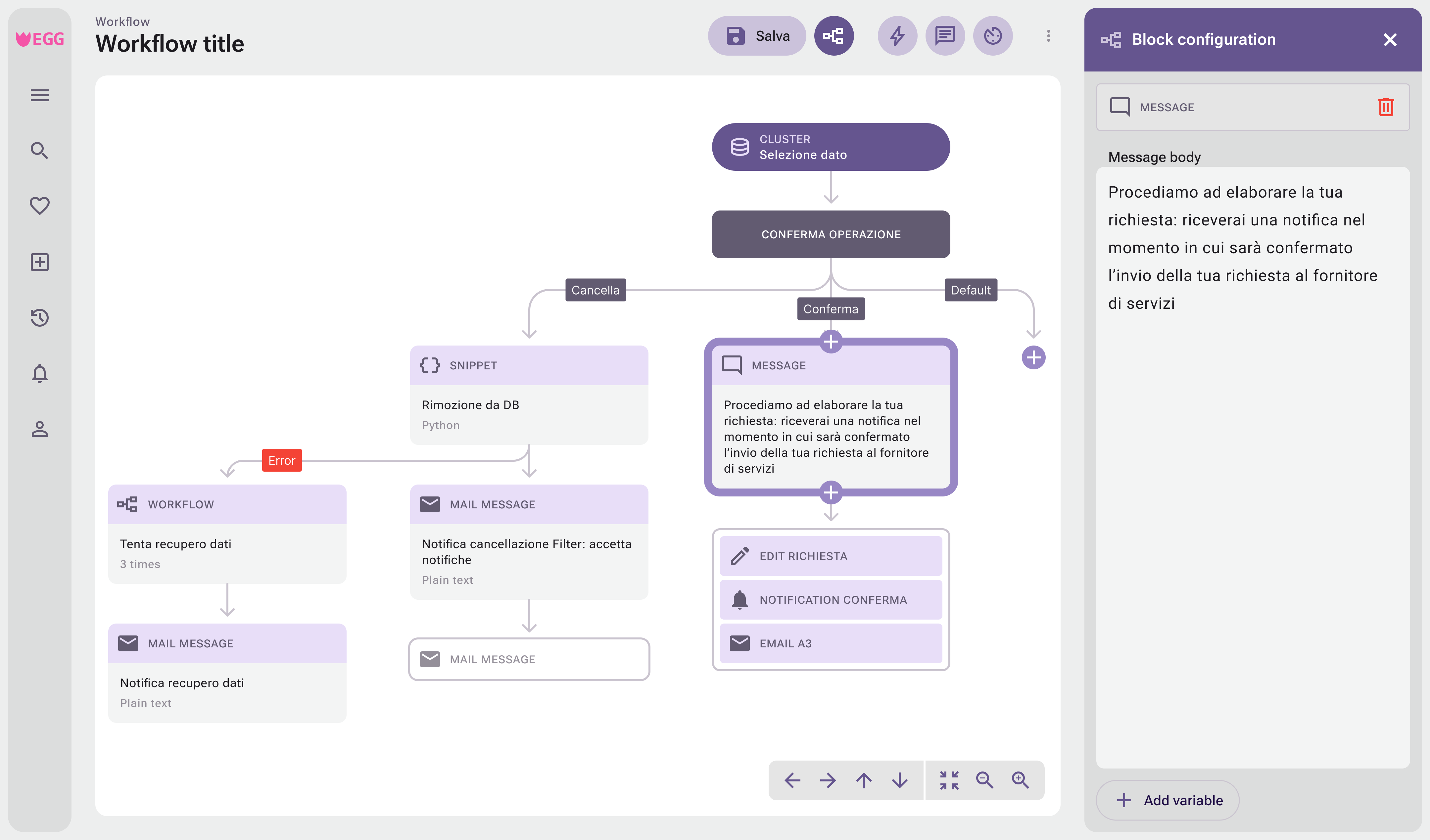
Task: Click the lightning bolt toolbar button
Action: pos(897,36)
